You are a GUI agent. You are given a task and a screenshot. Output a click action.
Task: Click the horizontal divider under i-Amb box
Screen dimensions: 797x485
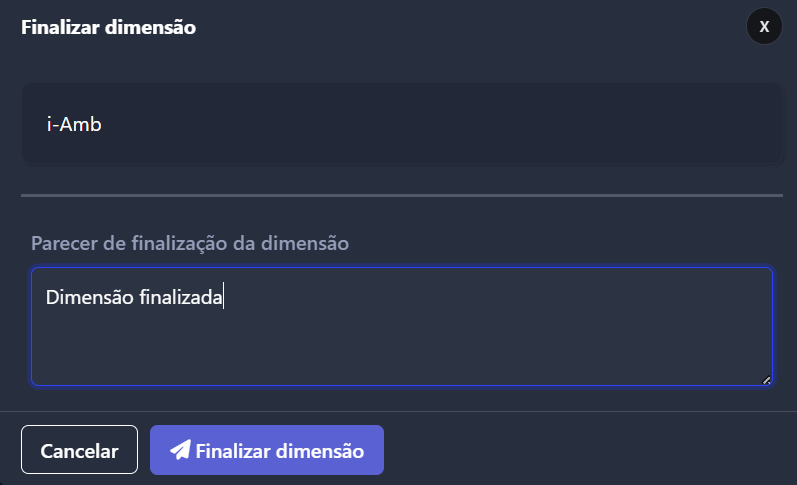tap(402, 195)
